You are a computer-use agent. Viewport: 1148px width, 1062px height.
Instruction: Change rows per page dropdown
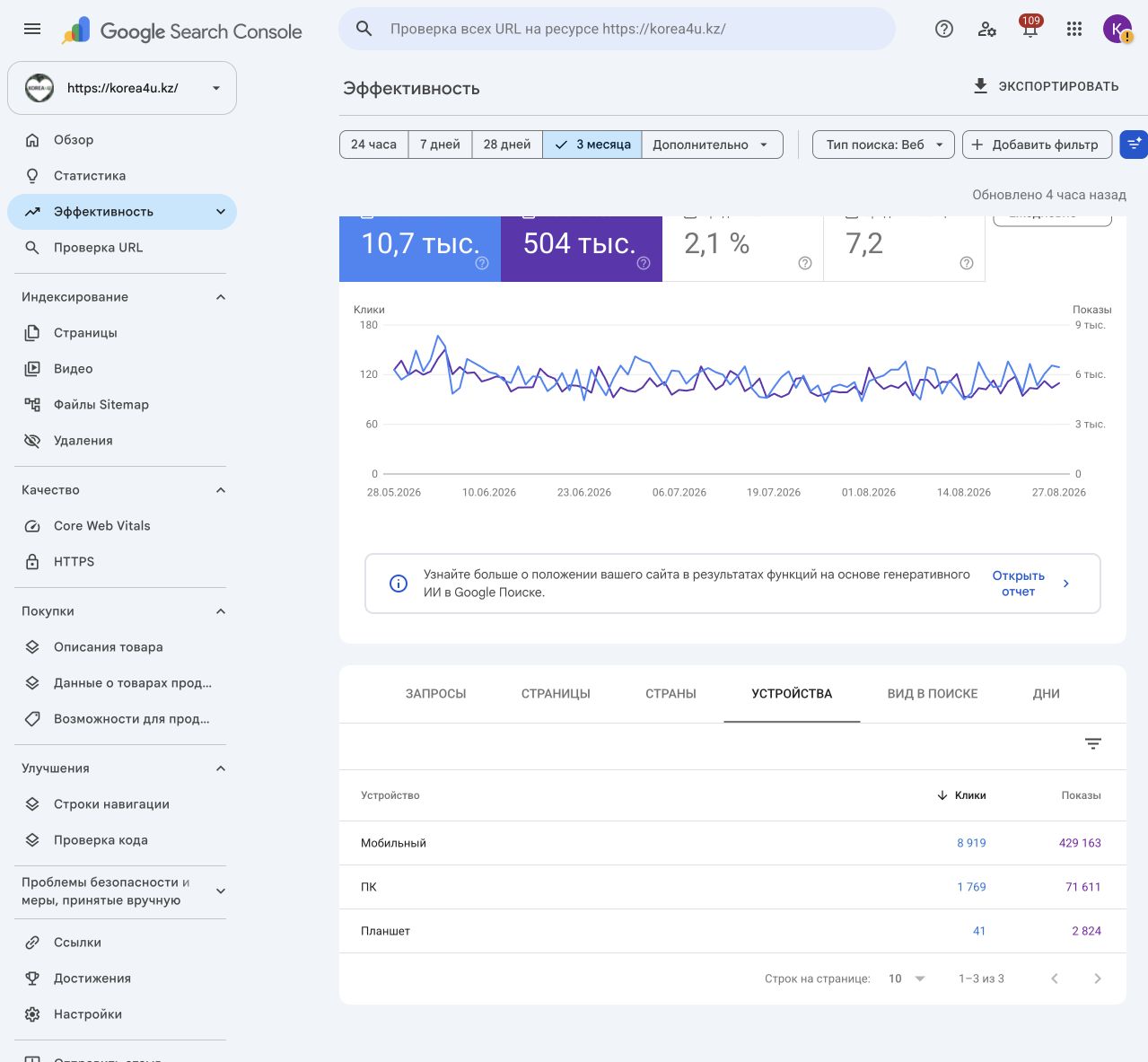(907, 979)
